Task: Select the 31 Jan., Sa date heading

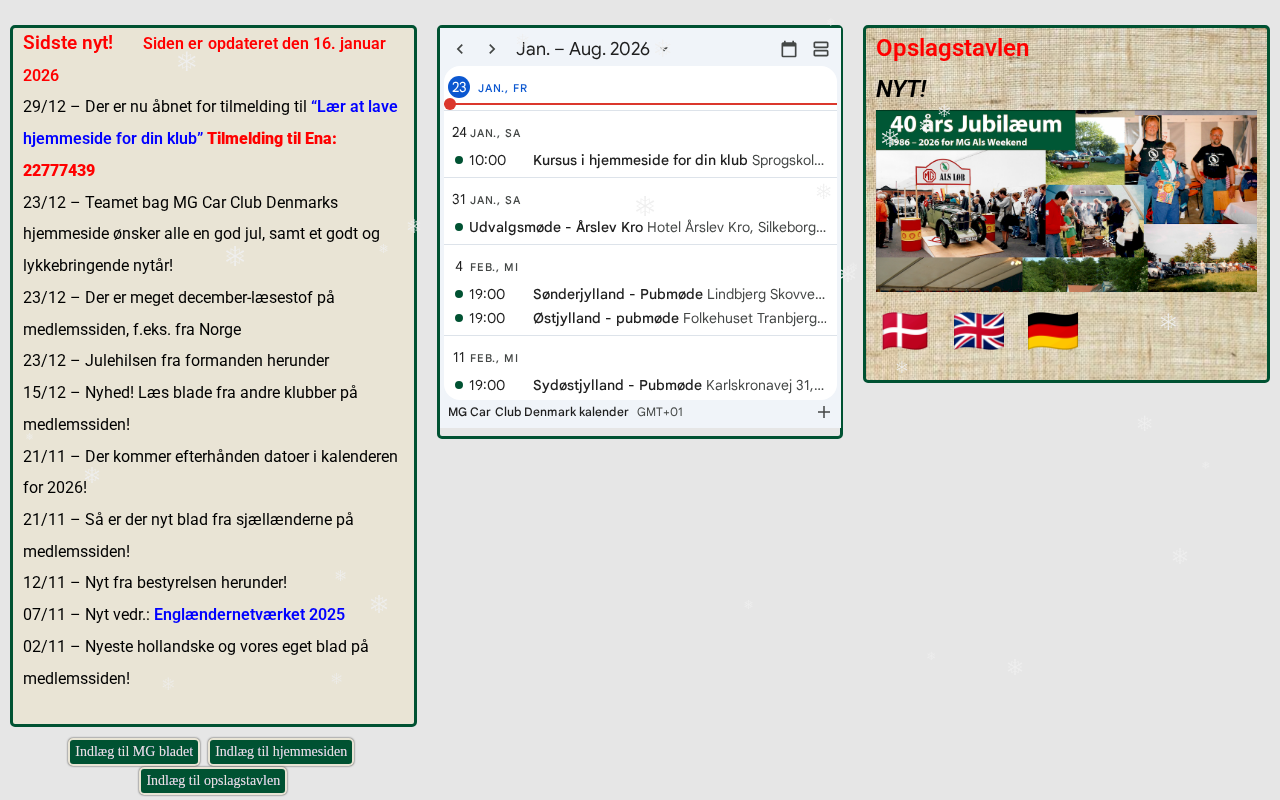Action: (486, 200)
